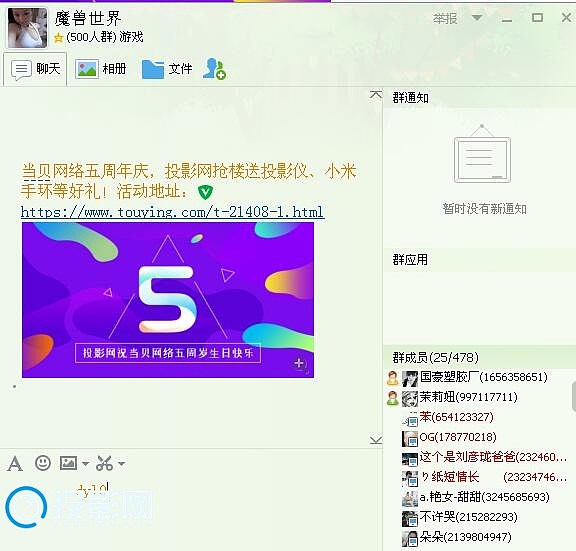Expand the dropdown arrow beside 举报

477,17
